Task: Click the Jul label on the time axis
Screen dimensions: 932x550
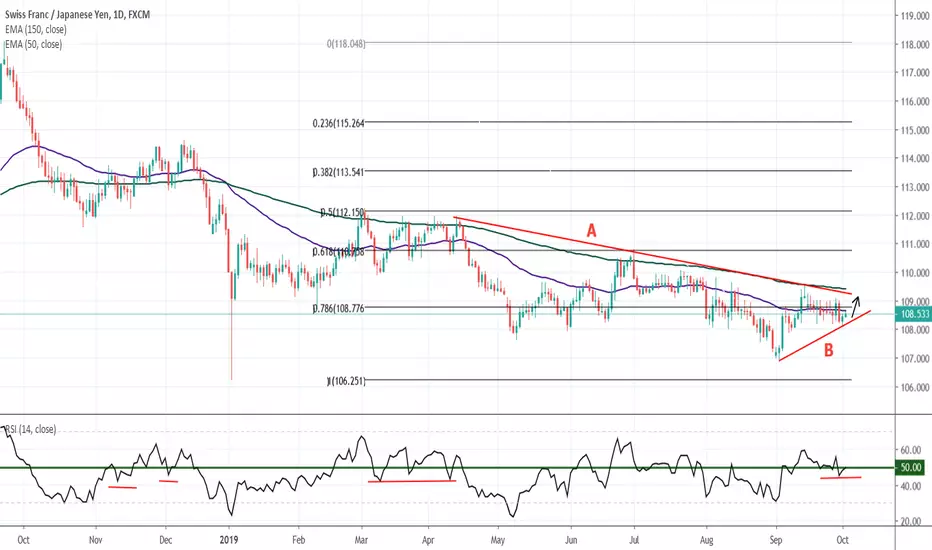Action: tap(634, 540)
